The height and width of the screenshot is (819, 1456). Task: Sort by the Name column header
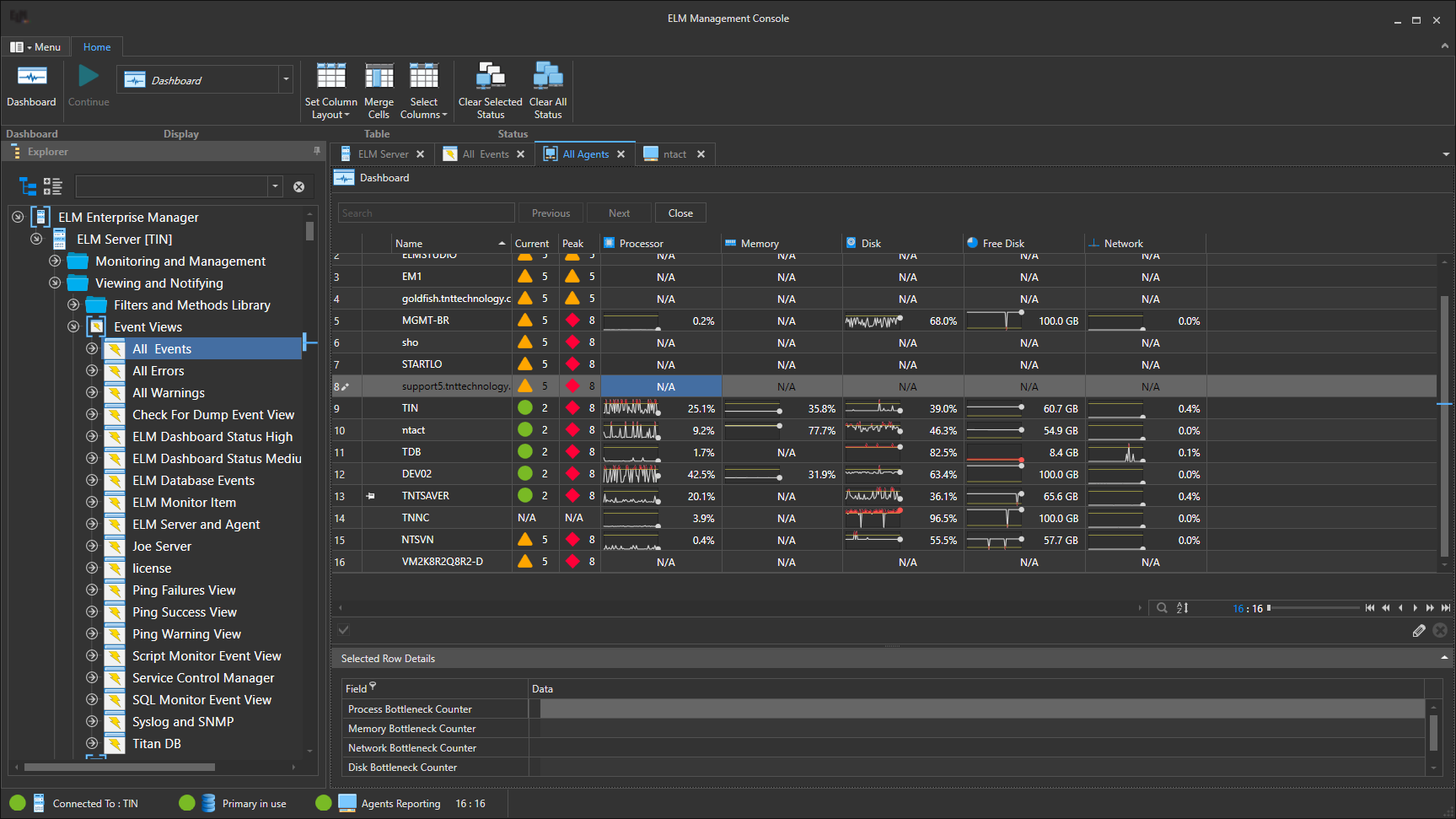450,243
